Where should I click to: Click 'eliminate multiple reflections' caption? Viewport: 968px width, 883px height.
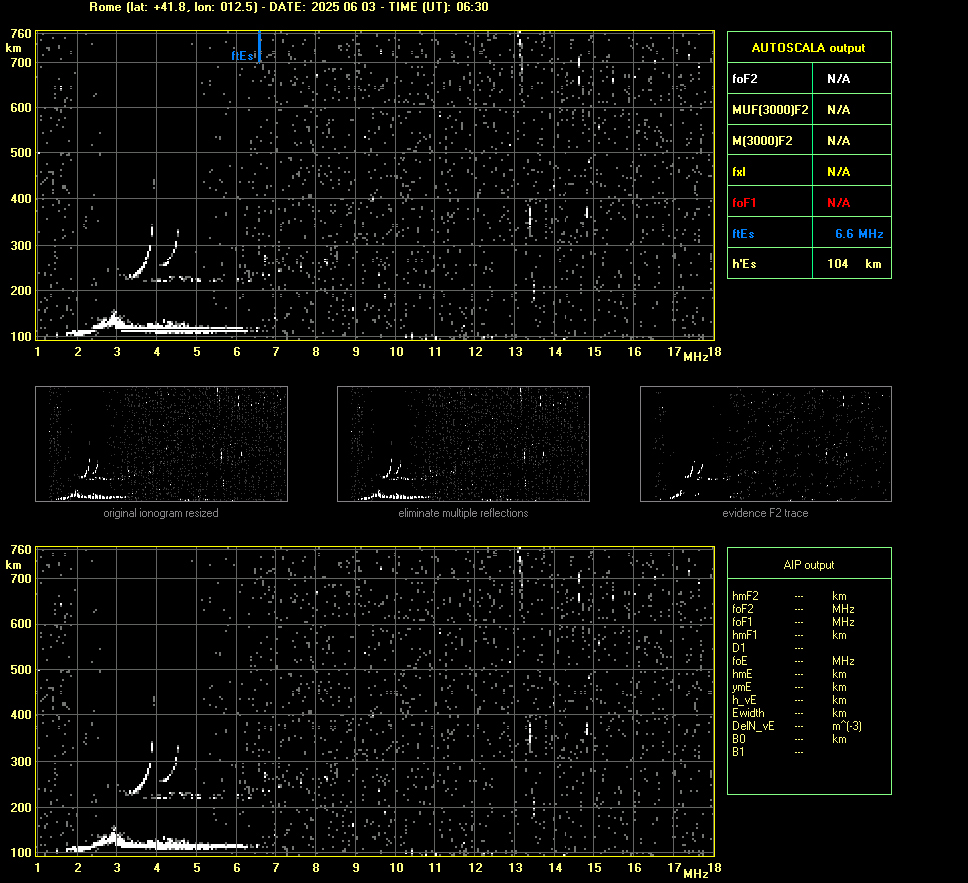coord(463,513)
